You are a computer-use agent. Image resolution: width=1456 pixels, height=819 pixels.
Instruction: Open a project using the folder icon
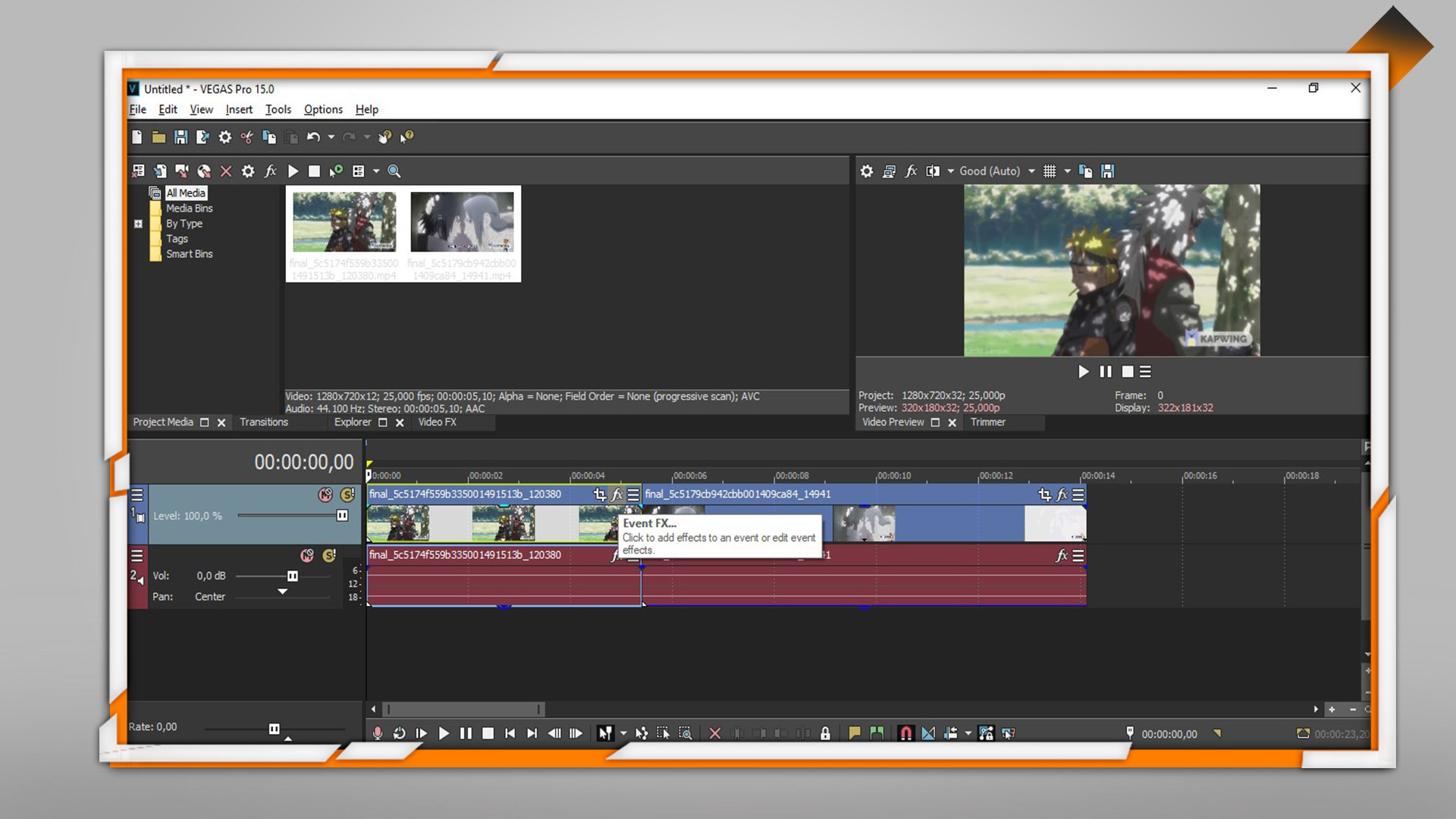point(158,137)
